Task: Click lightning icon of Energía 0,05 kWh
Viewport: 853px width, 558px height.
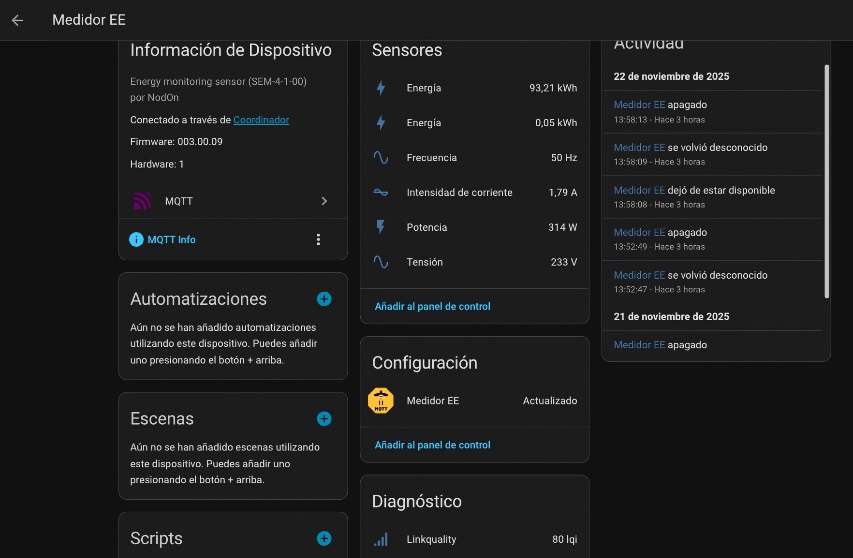Action: tap(381, 123)
